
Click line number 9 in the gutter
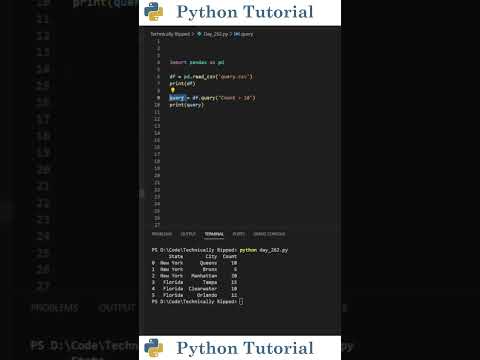tap(158, 98)
